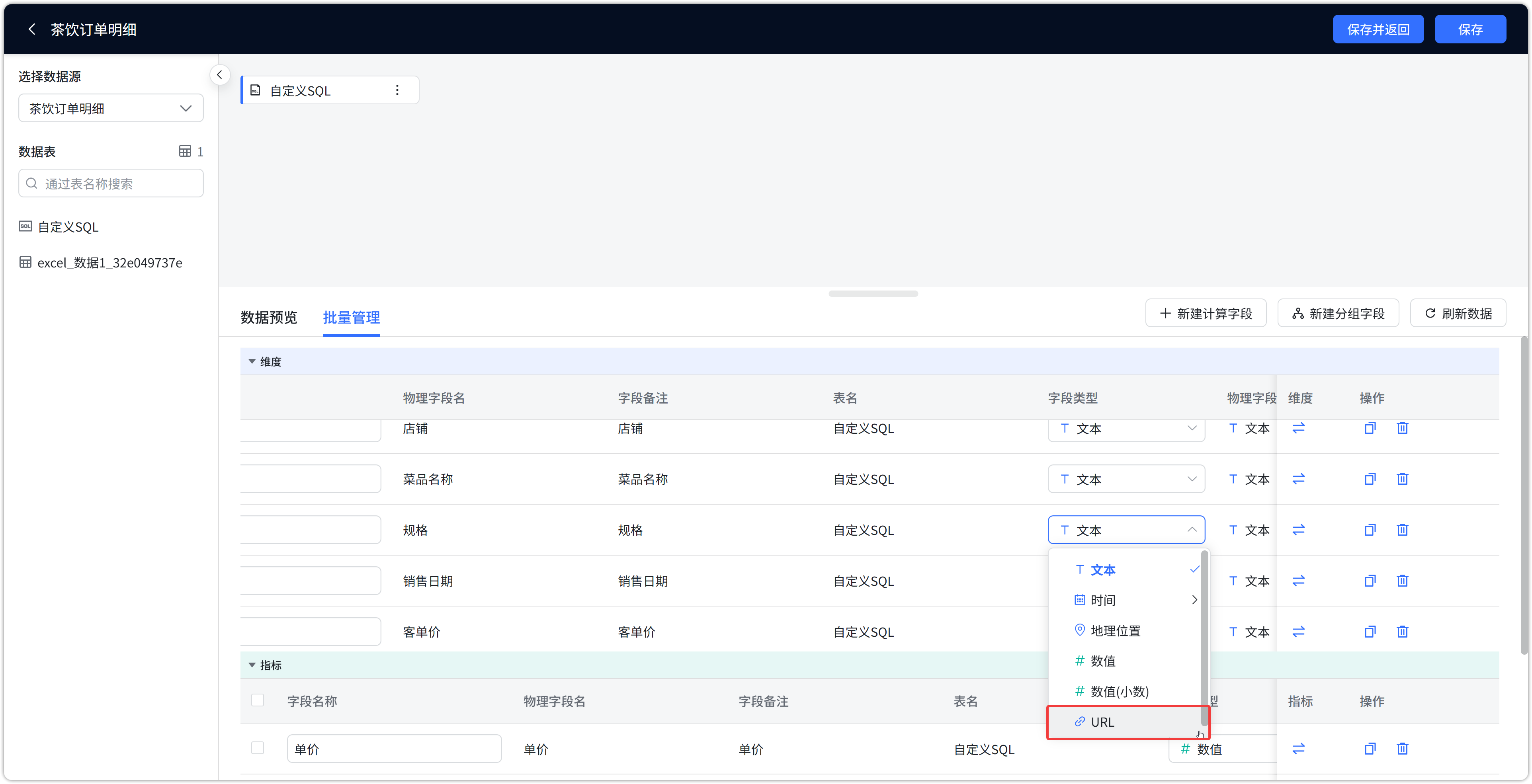
Task: Click the swap icon in the 店铺 row
Action: 1298,428
